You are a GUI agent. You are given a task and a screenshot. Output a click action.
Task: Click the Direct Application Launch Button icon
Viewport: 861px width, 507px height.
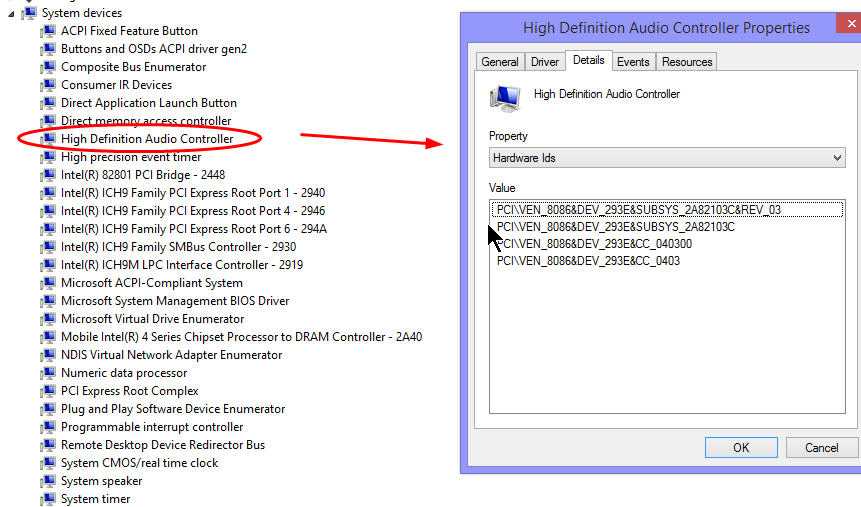pos(48,103)
